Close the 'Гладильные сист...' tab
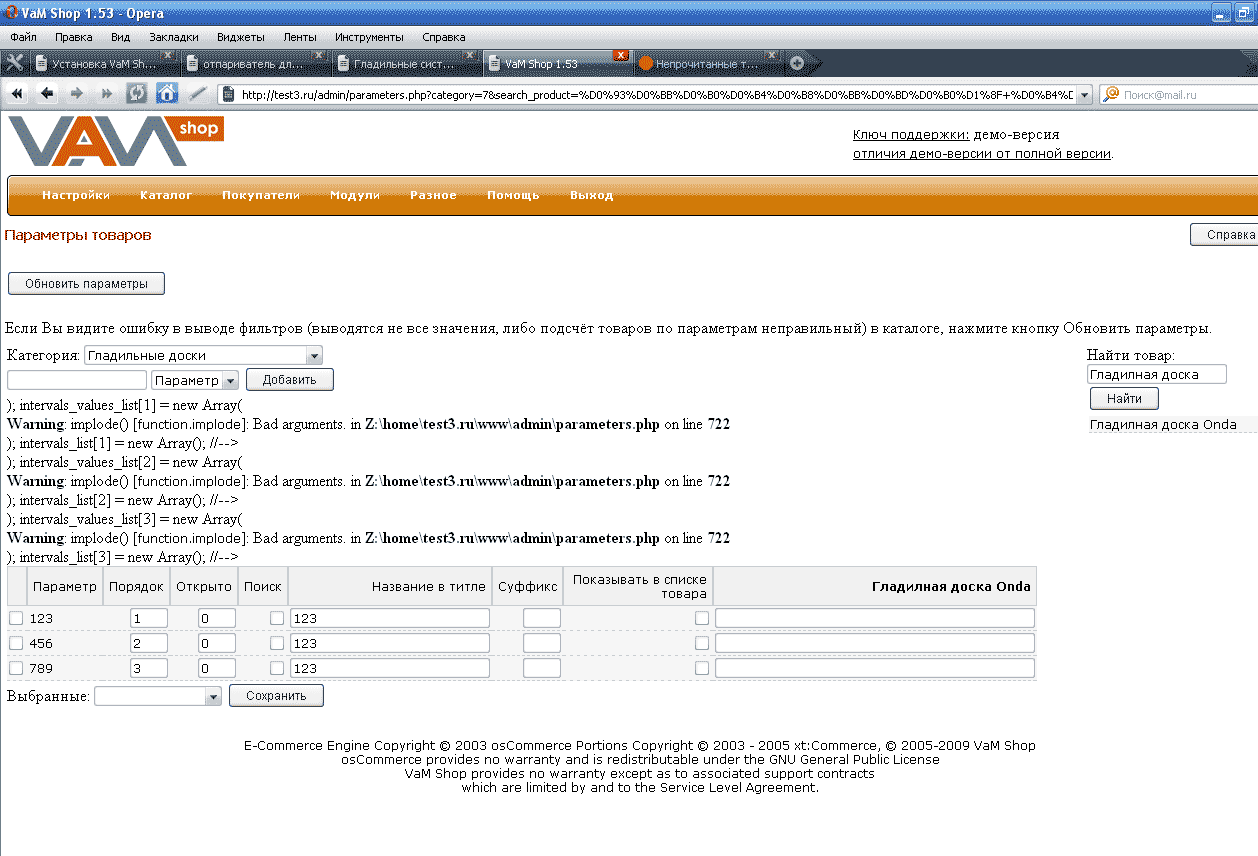This screenshot has width=1258, height=856. (x=470, y=55)
